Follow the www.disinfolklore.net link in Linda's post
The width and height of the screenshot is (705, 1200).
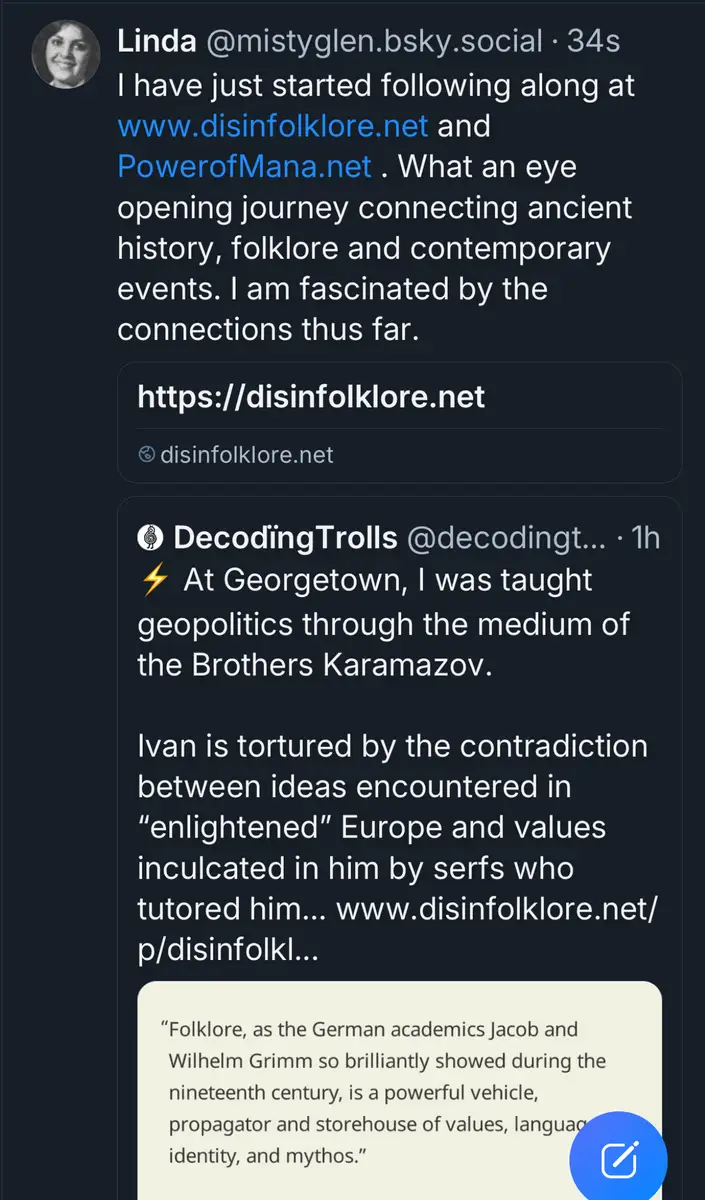(272, 126)
